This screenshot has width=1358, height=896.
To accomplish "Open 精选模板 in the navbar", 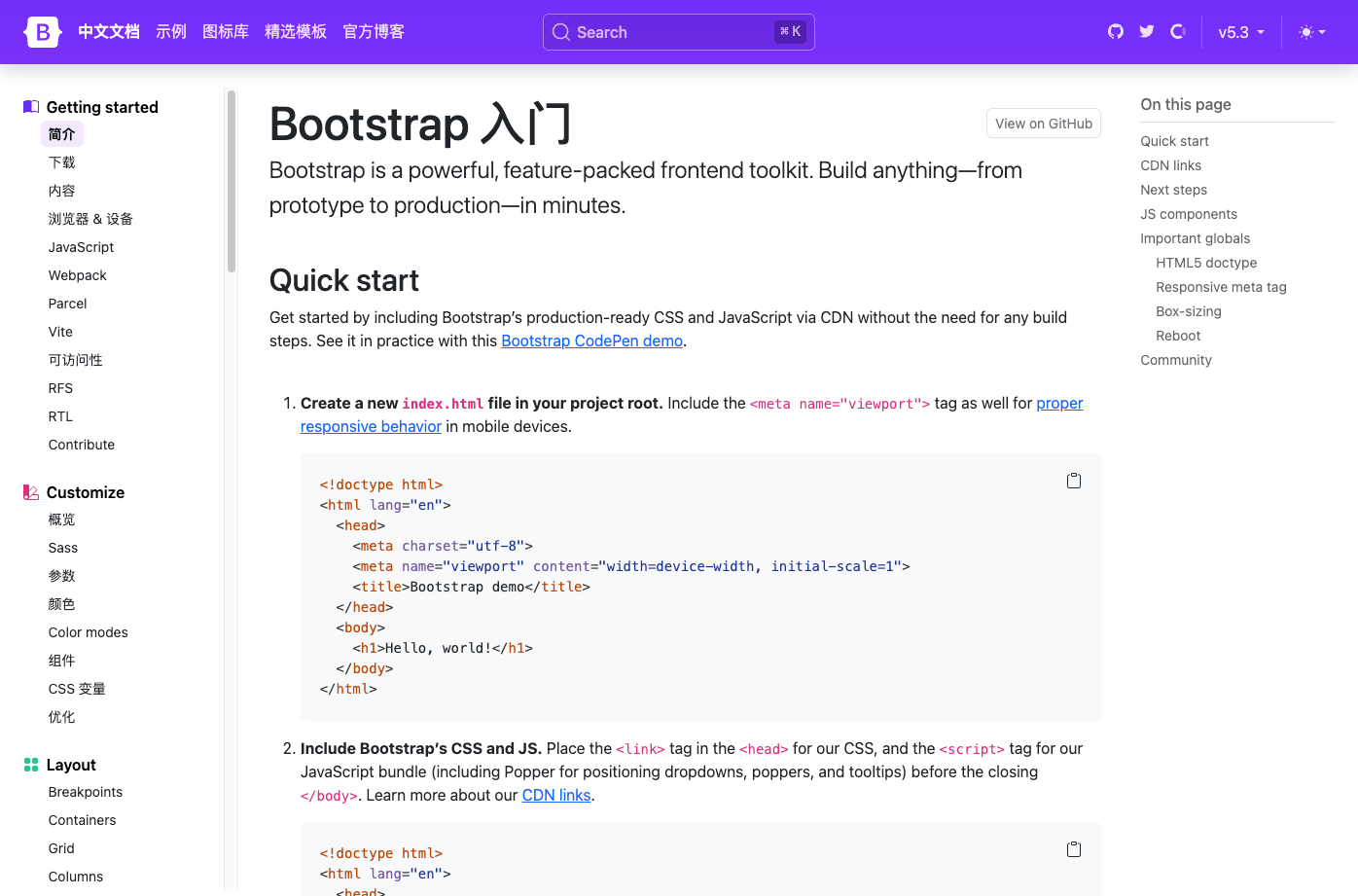I will pos(296,32).
